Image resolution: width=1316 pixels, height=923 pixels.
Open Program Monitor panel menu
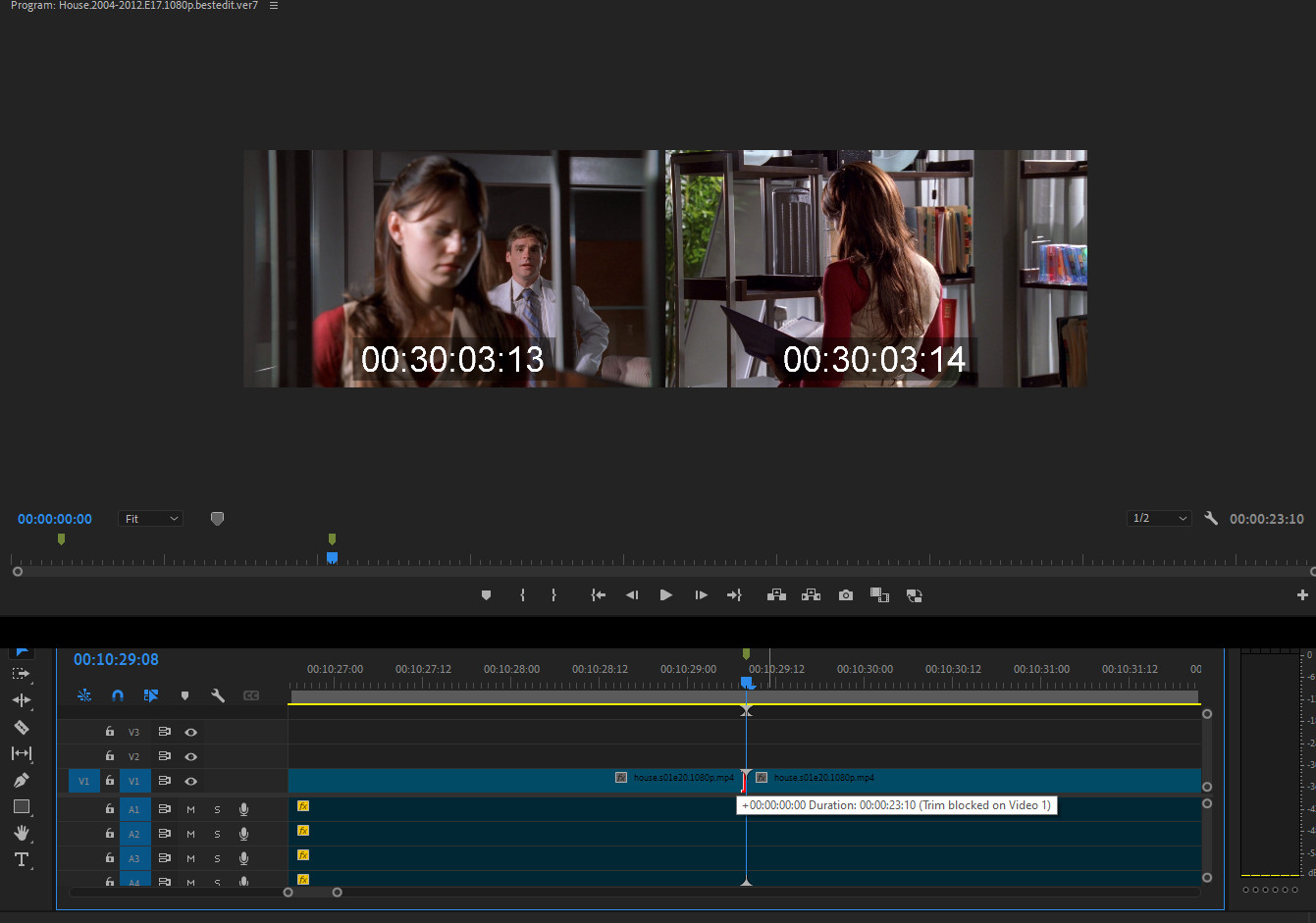point(274,6)
